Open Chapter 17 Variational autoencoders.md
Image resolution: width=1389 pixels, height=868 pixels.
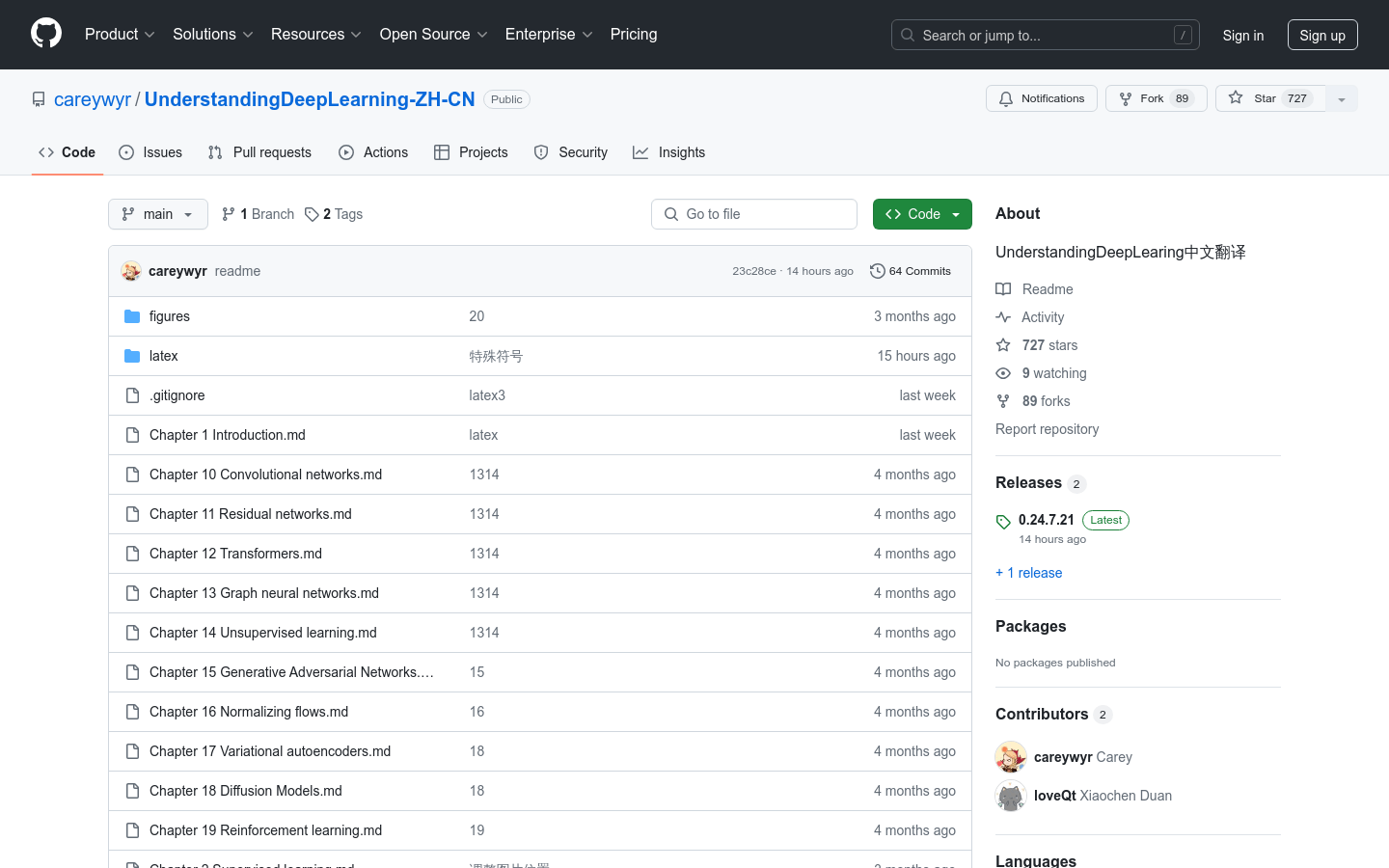coord(270,751)
